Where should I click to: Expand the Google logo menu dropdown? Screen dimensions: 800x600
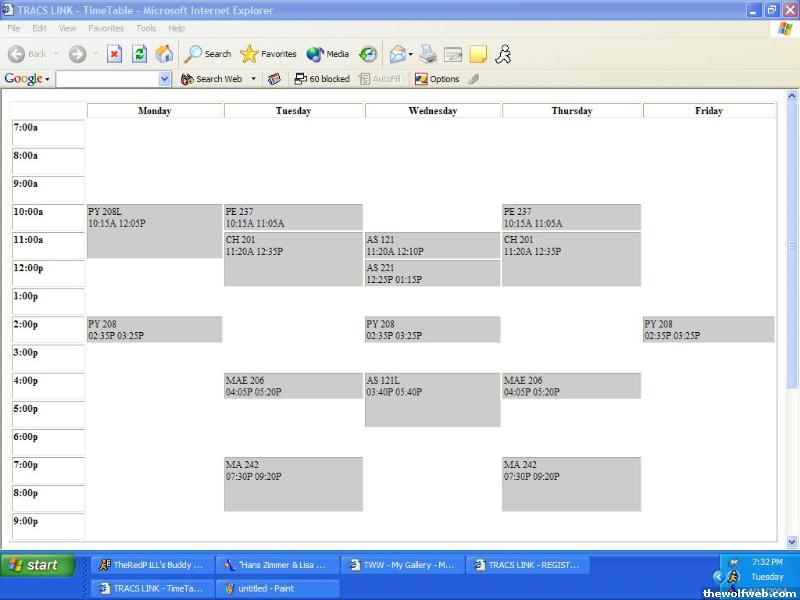click(26, 79)
